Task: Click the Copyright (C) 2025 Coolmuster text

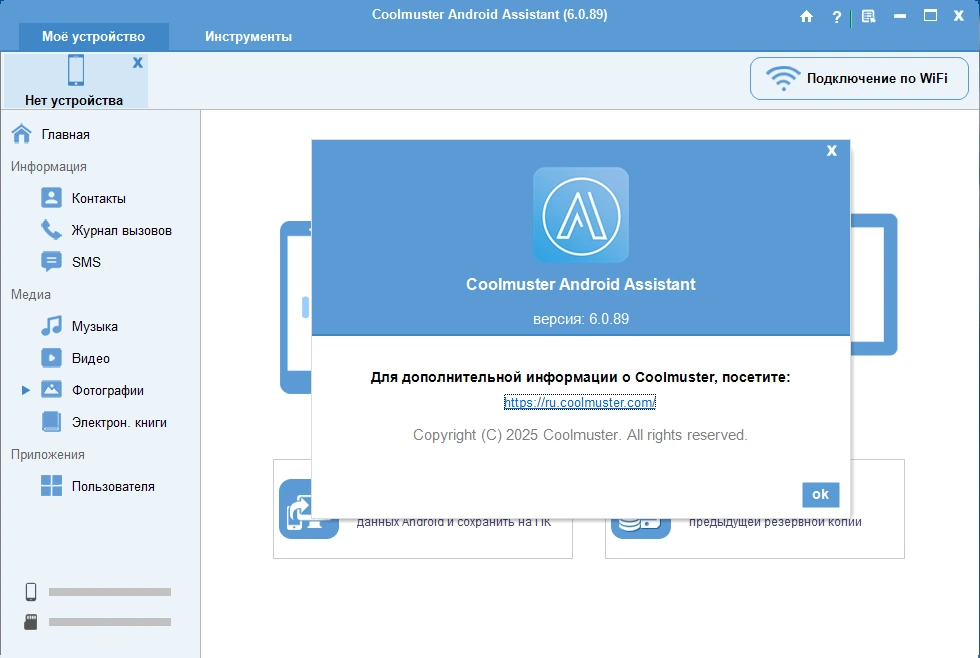Action: pyautogui.click(x=580, y=435)
